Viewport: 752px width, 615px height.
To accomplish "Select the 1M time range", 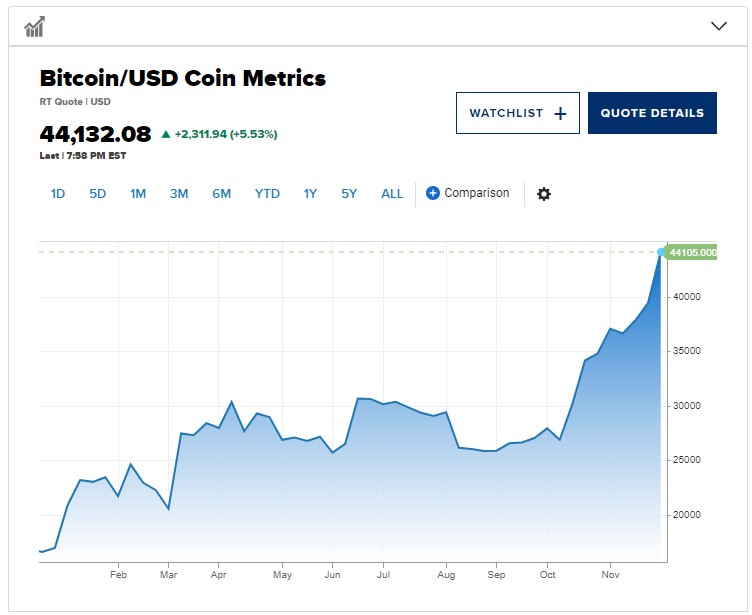I will [138, 194].
